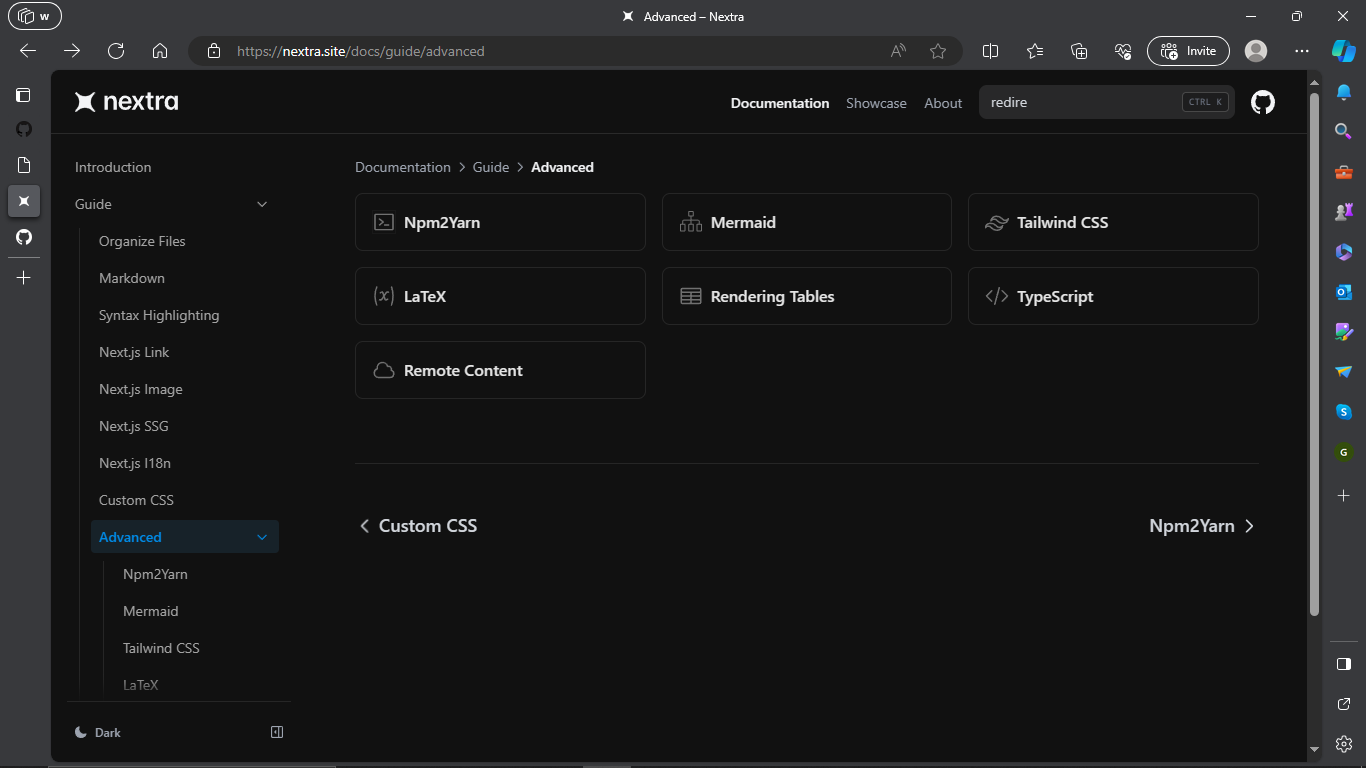The image size is (1366, 768).
Task: Open the browser profile dropdown
Action: point(1256,50)
